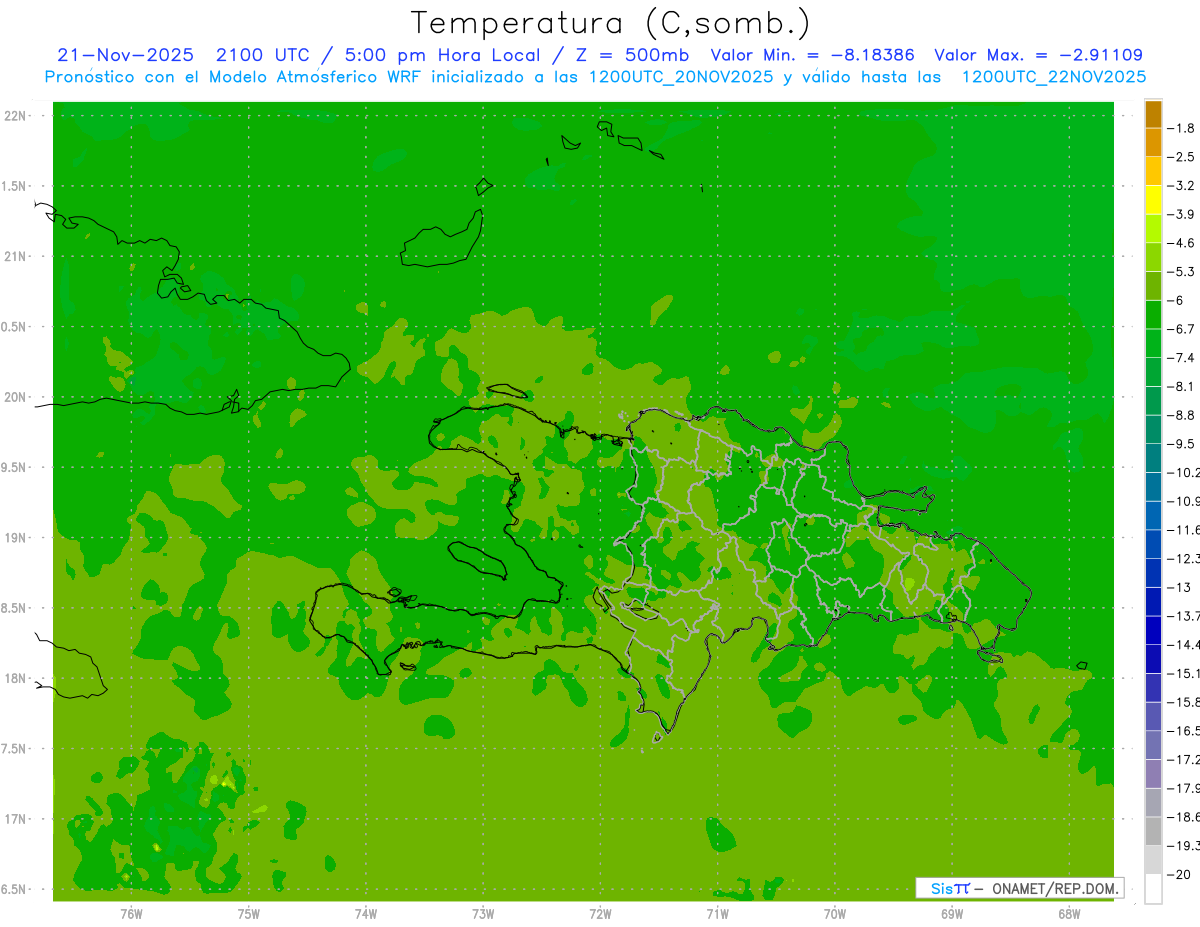Click the lime swatch between -3.9 and -4.6
Image resolution: width=1200 pixels, height=927 pixels.
click(1153, 228)
